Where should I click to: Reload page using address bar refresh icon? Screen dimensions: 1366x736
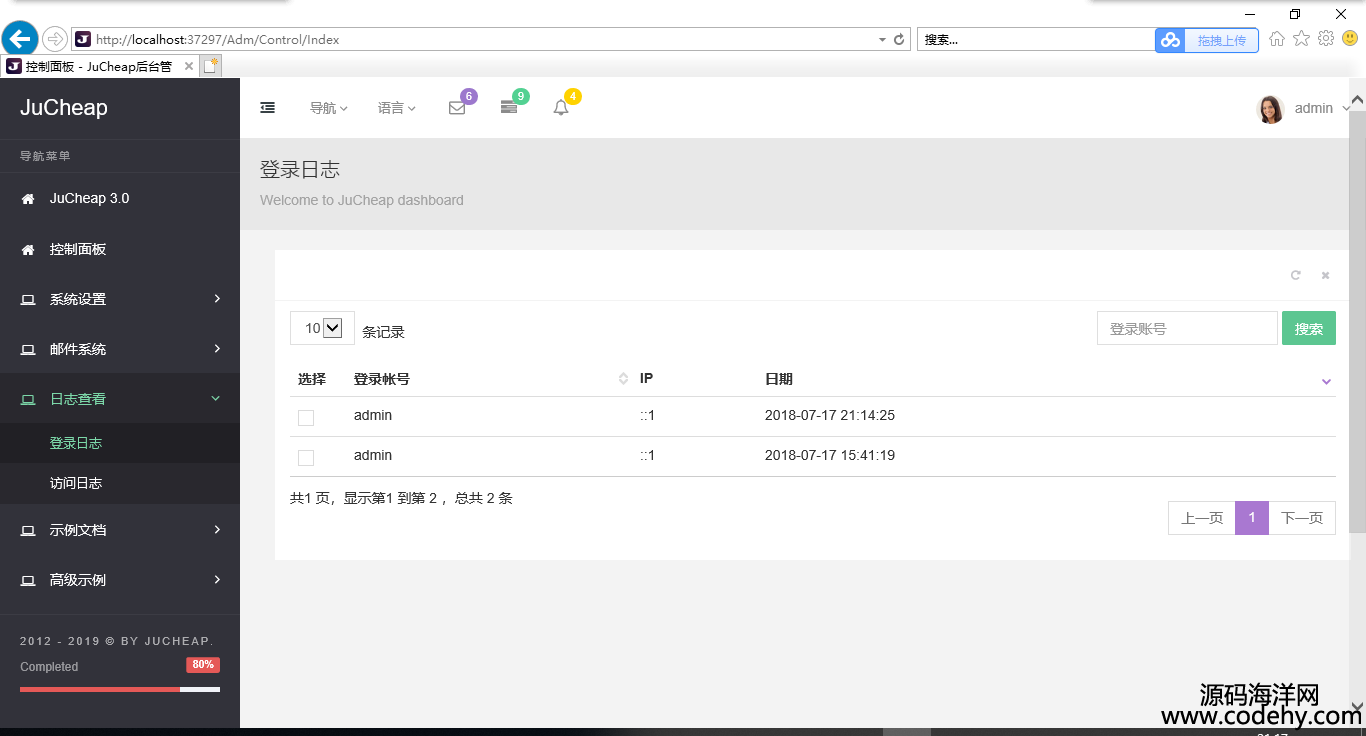pos(899,40)
